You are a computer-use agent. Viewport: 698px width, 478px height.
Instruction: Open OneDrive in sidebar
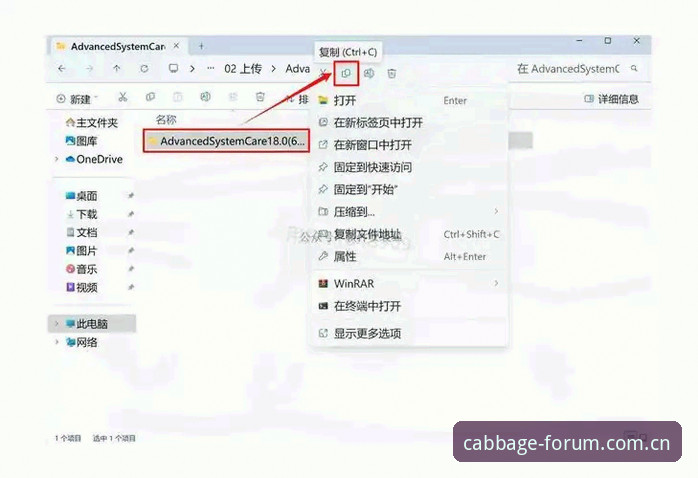[x=94, y=159]
